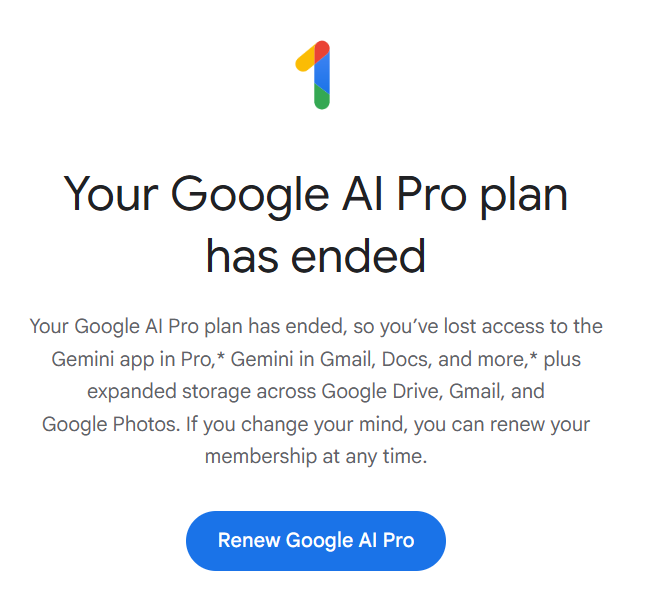
Task: Click the red top of the logo
Action: (x=322, y=51)
